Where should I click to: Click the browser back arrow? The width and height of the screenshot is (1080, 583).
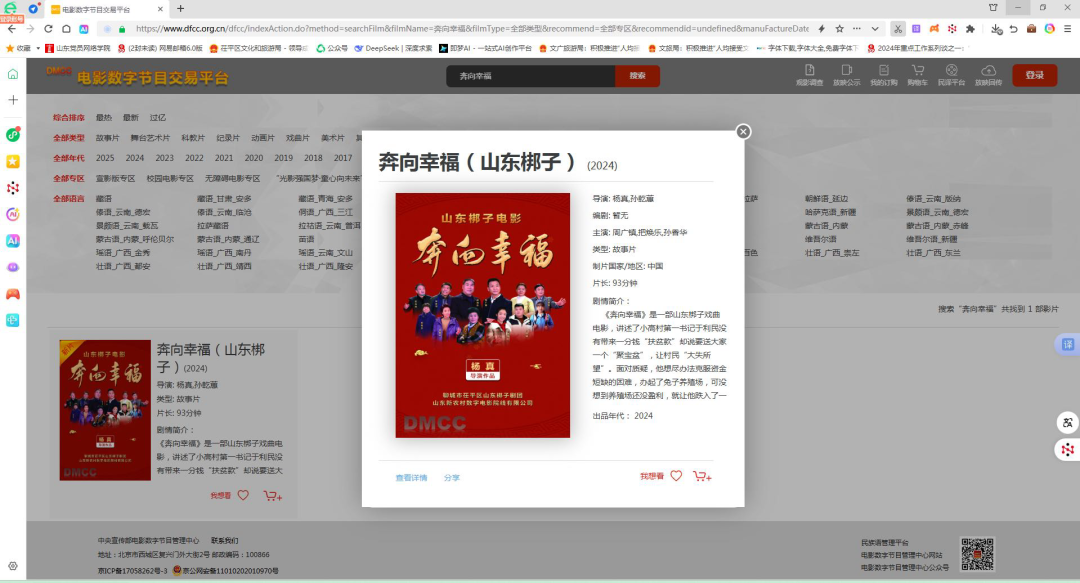12,29
